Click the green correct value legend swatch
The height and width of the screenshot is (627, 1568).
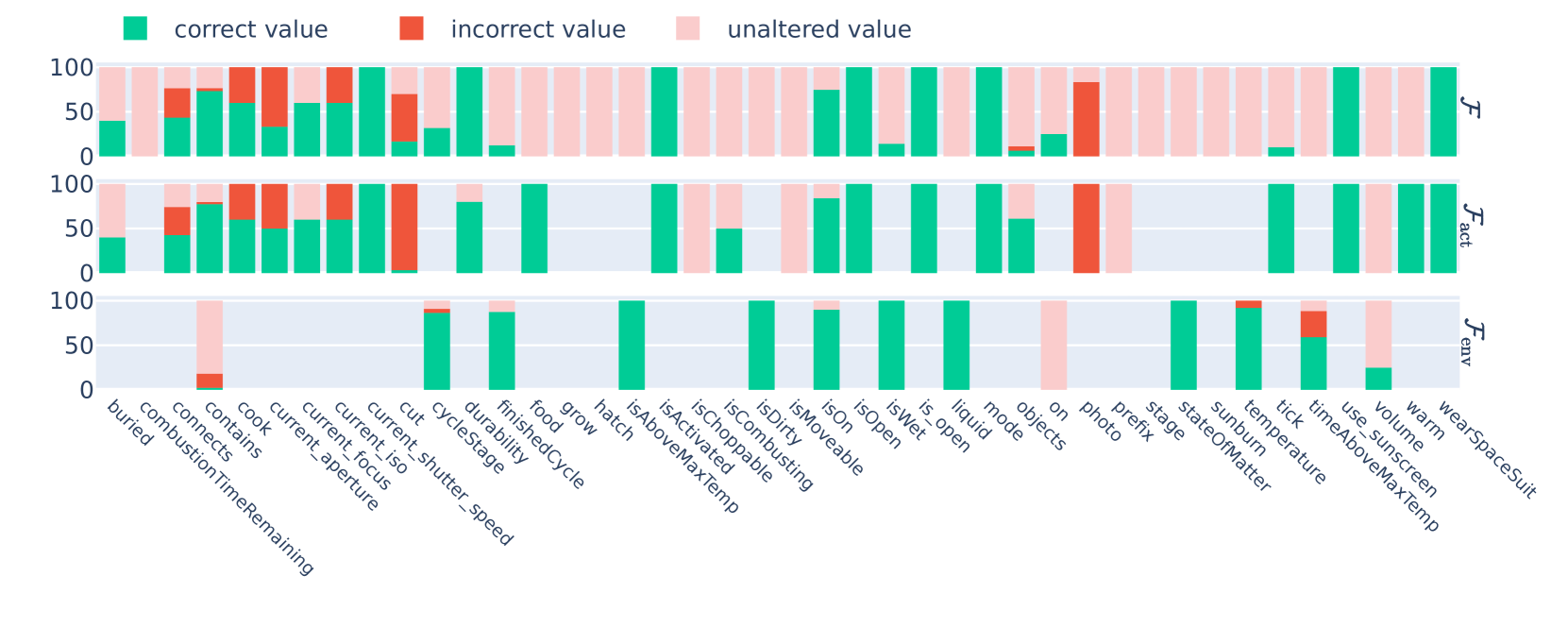[135, 28]
